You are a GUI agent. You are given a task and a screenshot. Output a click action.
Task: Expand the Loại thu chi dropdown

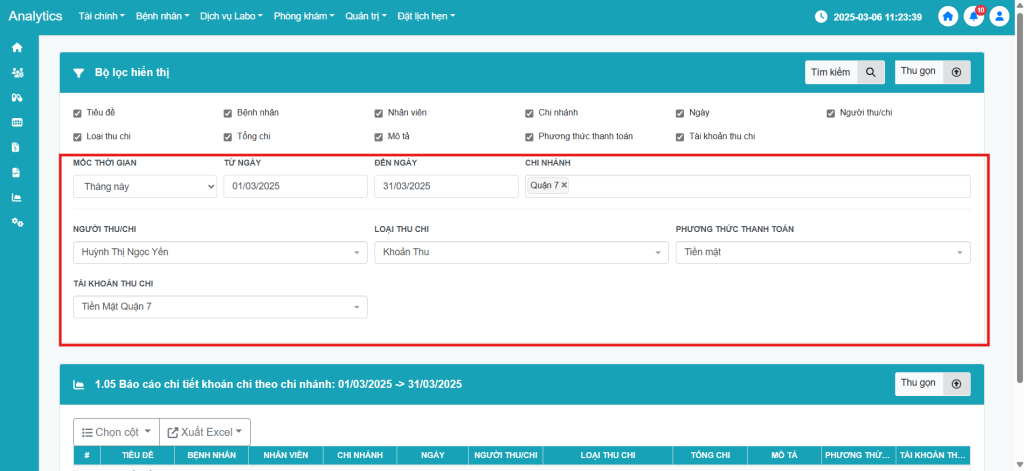click(x=521, y=253)
